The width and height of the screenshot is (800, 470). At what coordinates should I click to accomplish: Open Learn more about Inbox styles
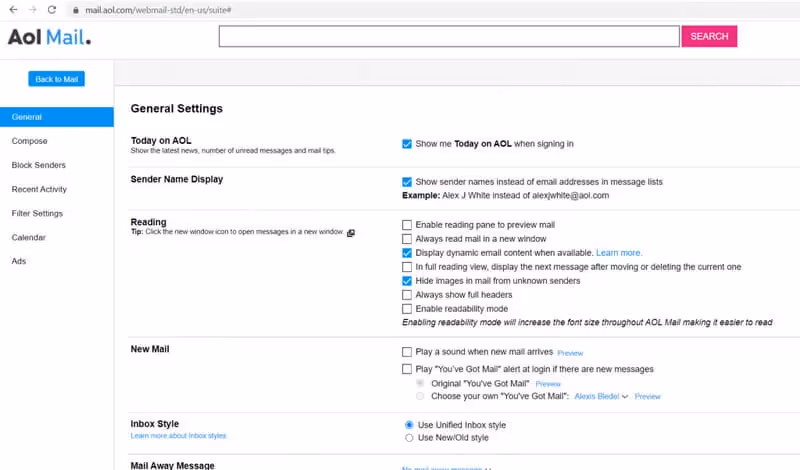pyautogui.click(x=178, y=436)
